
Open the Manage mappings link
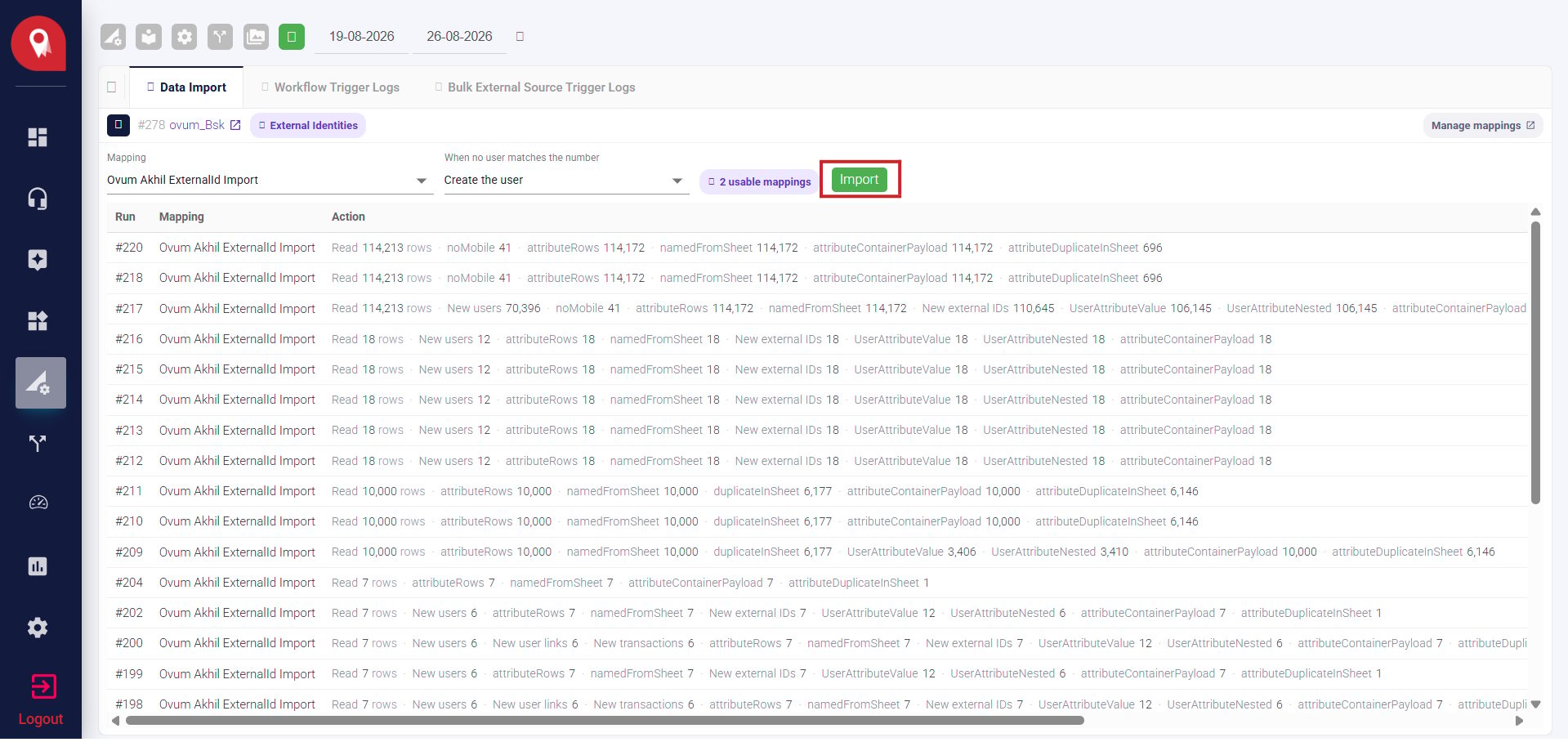tap(1483, 125)
